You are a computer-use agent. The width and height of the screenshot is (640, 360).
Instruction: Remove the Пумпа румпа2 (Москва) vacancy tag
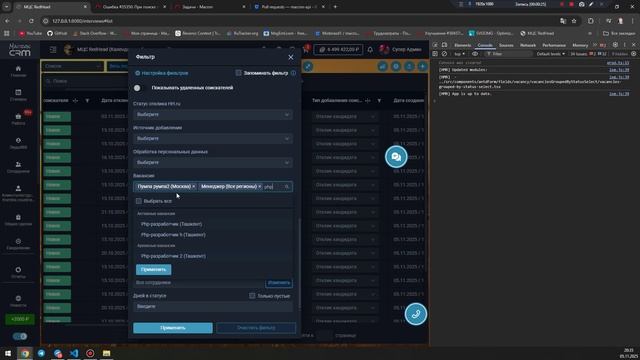coord(194,187)
